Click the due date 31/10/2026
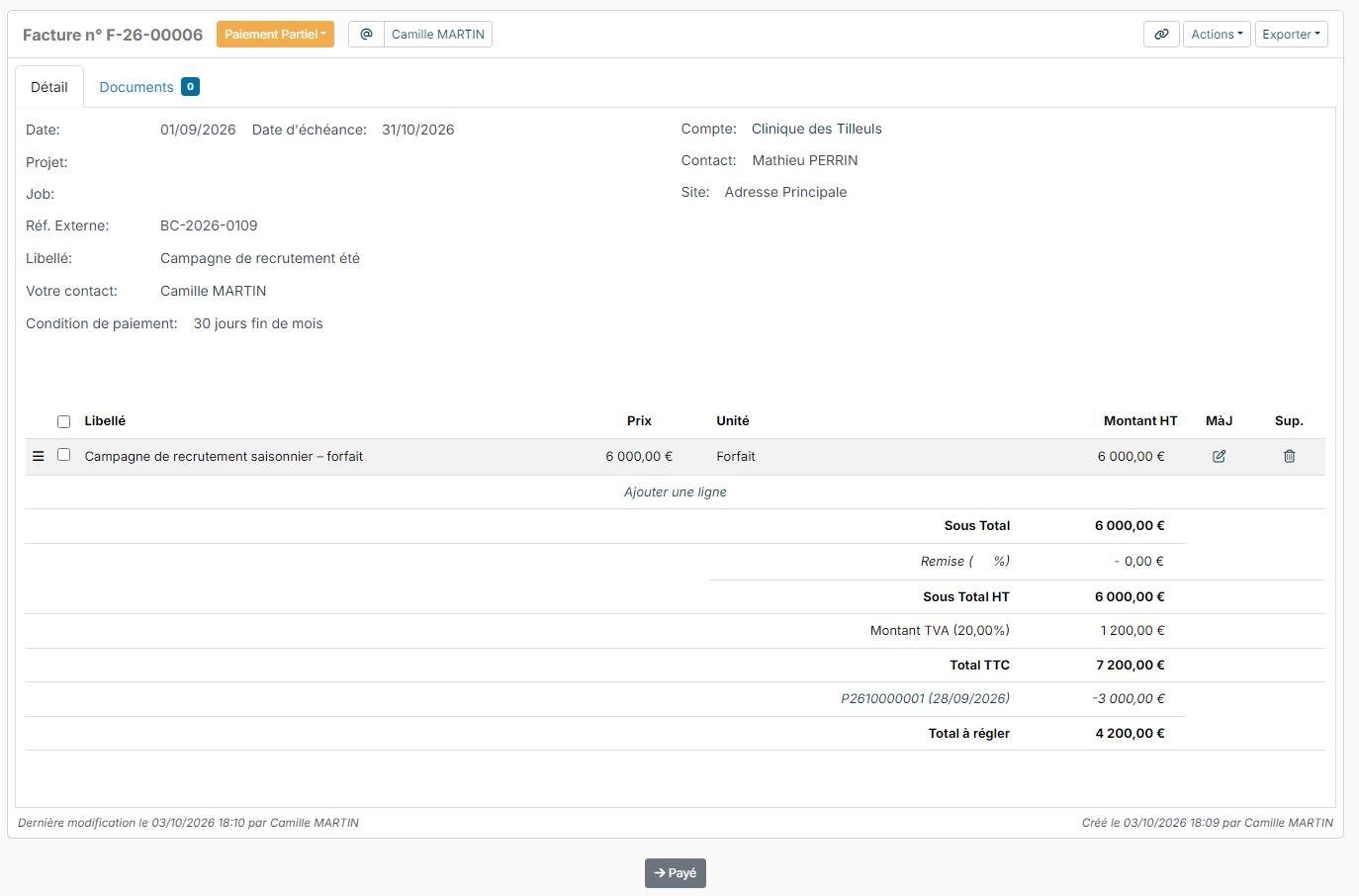 tap(418, 130)
